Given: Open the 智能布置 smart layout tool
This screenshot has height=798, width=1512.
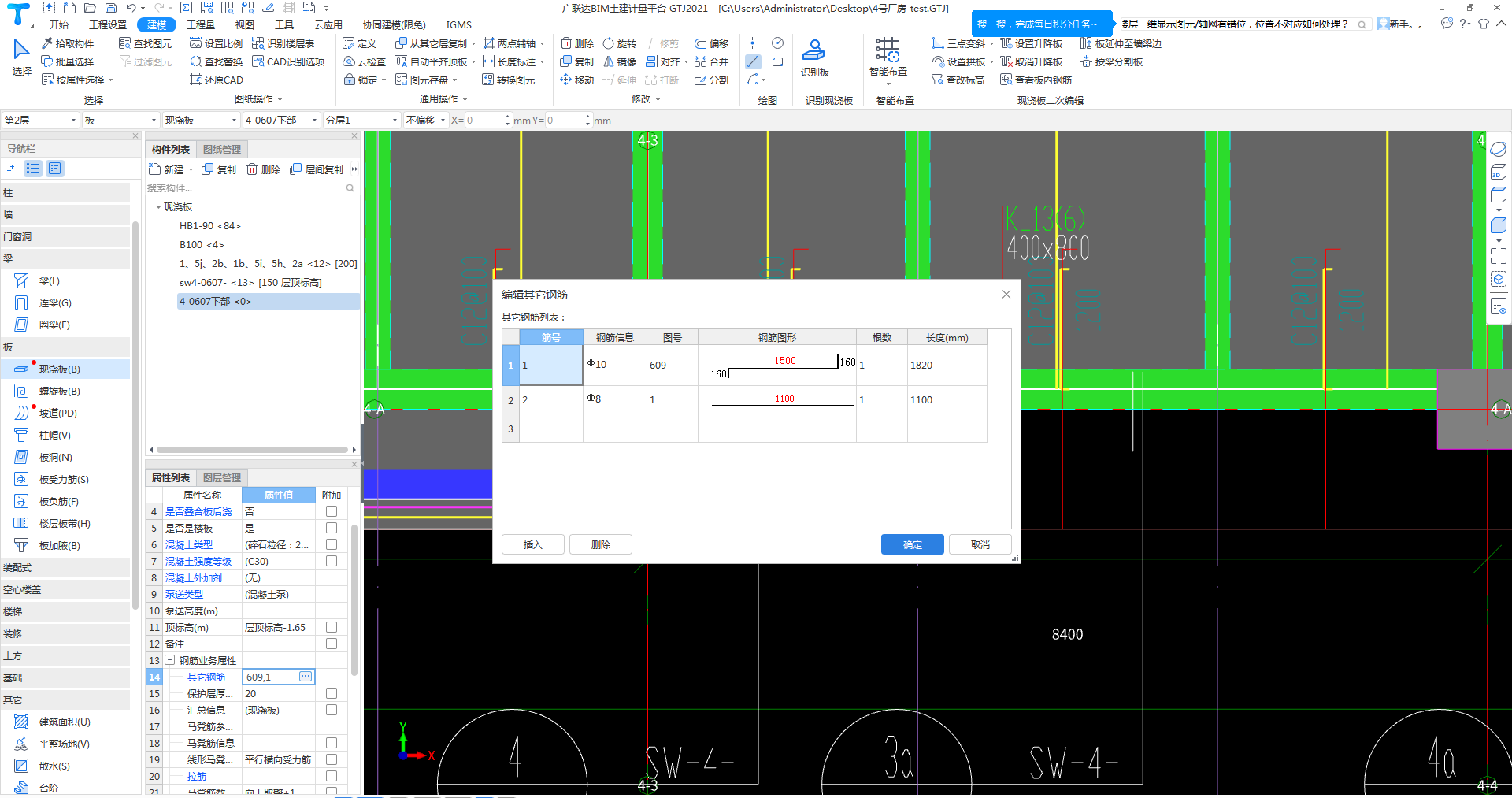Looking at the screenshot, I should tap(888, 58).
